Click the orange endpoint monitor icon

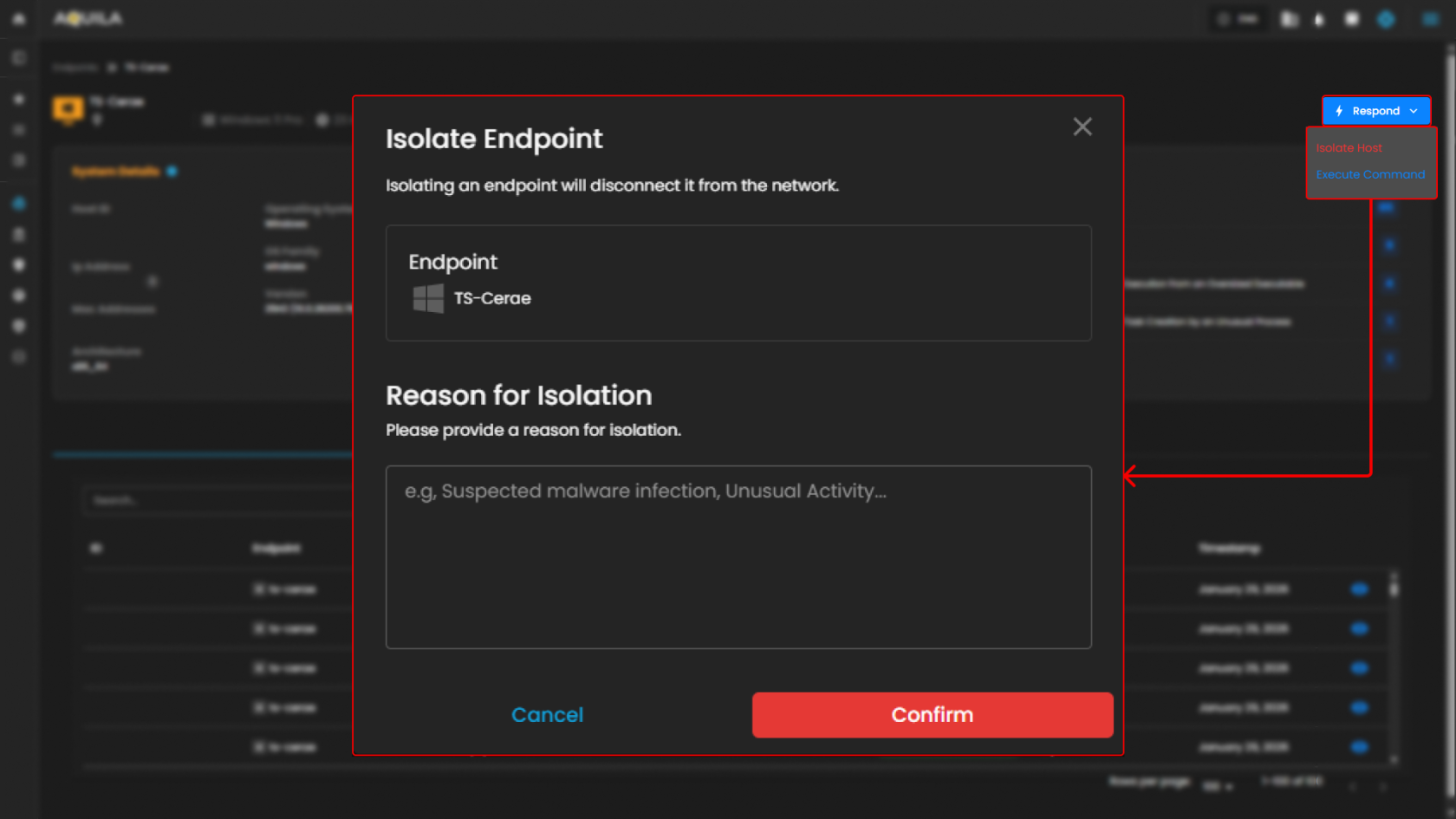point(68,109)
